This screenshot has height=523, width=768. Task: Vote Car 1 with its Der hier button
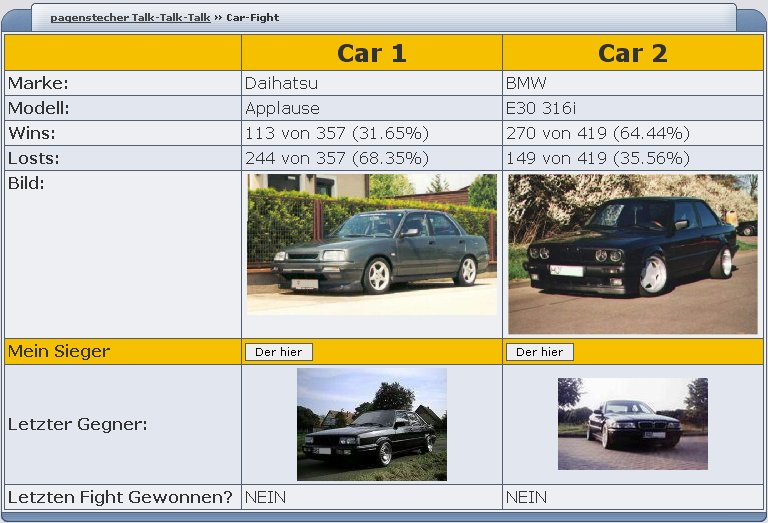point(279,352)
